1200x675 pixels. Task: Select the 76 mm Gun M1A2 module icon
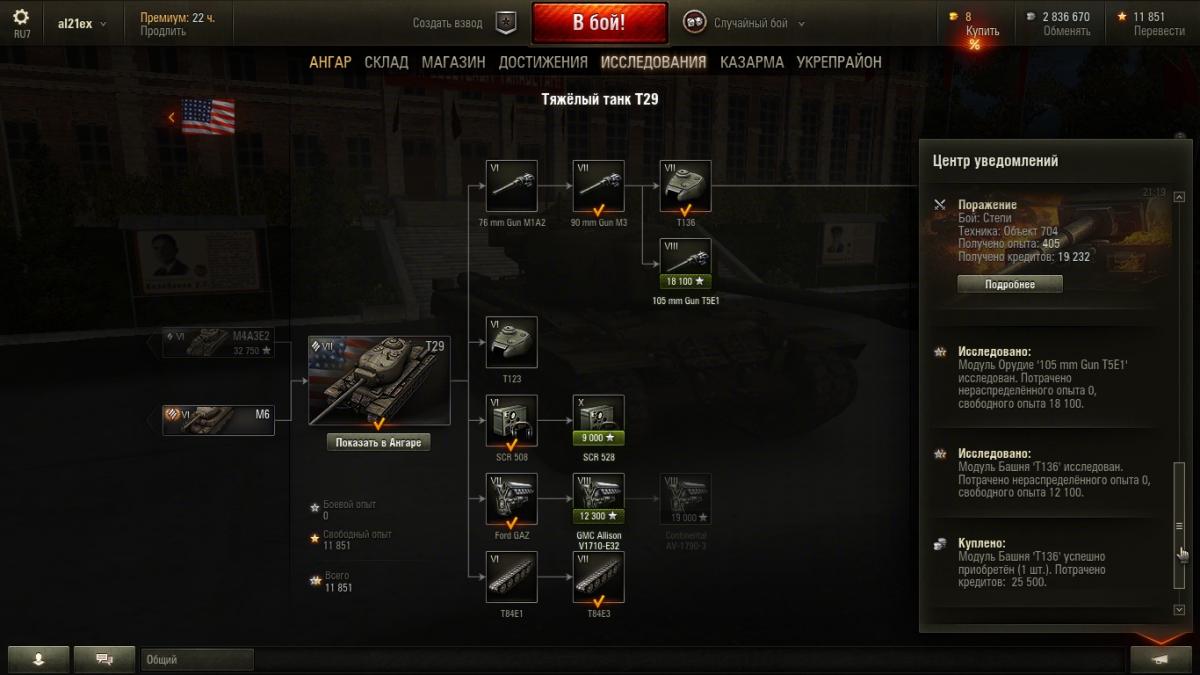pyautogui.click(x=512, y=186)
